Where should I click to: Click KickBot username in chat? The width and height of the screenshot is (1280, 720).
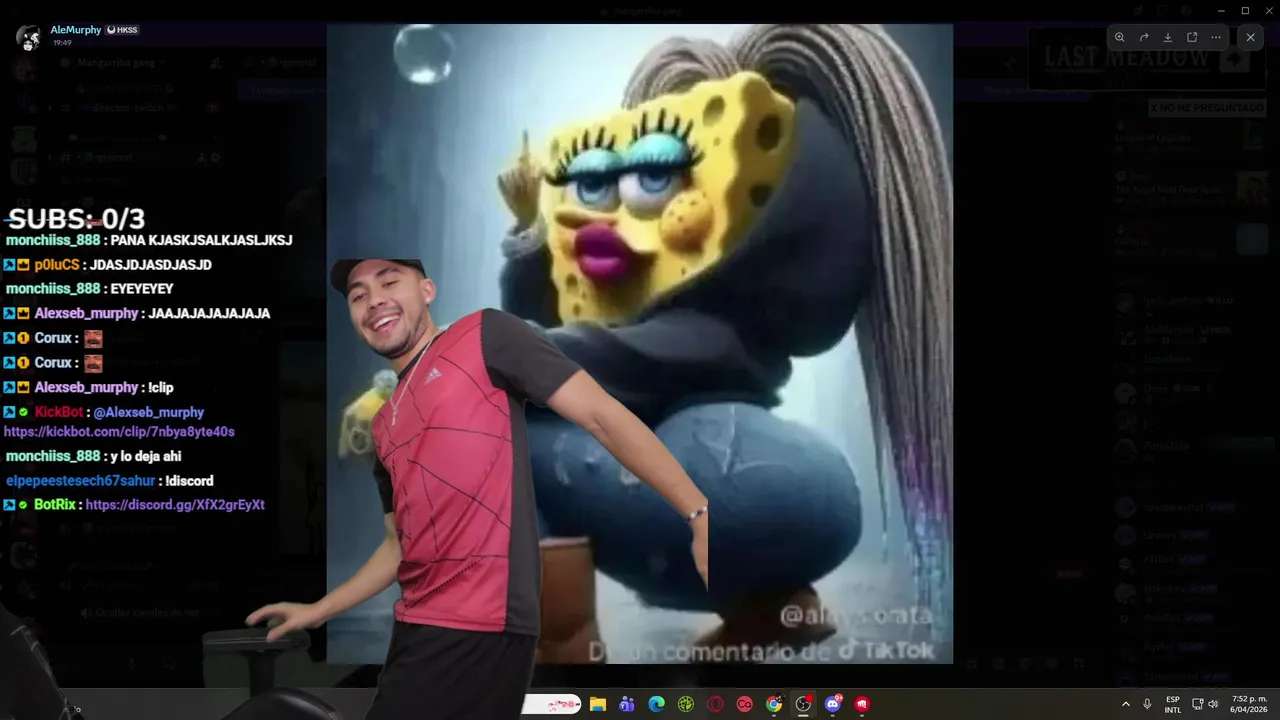pos(59,412)
